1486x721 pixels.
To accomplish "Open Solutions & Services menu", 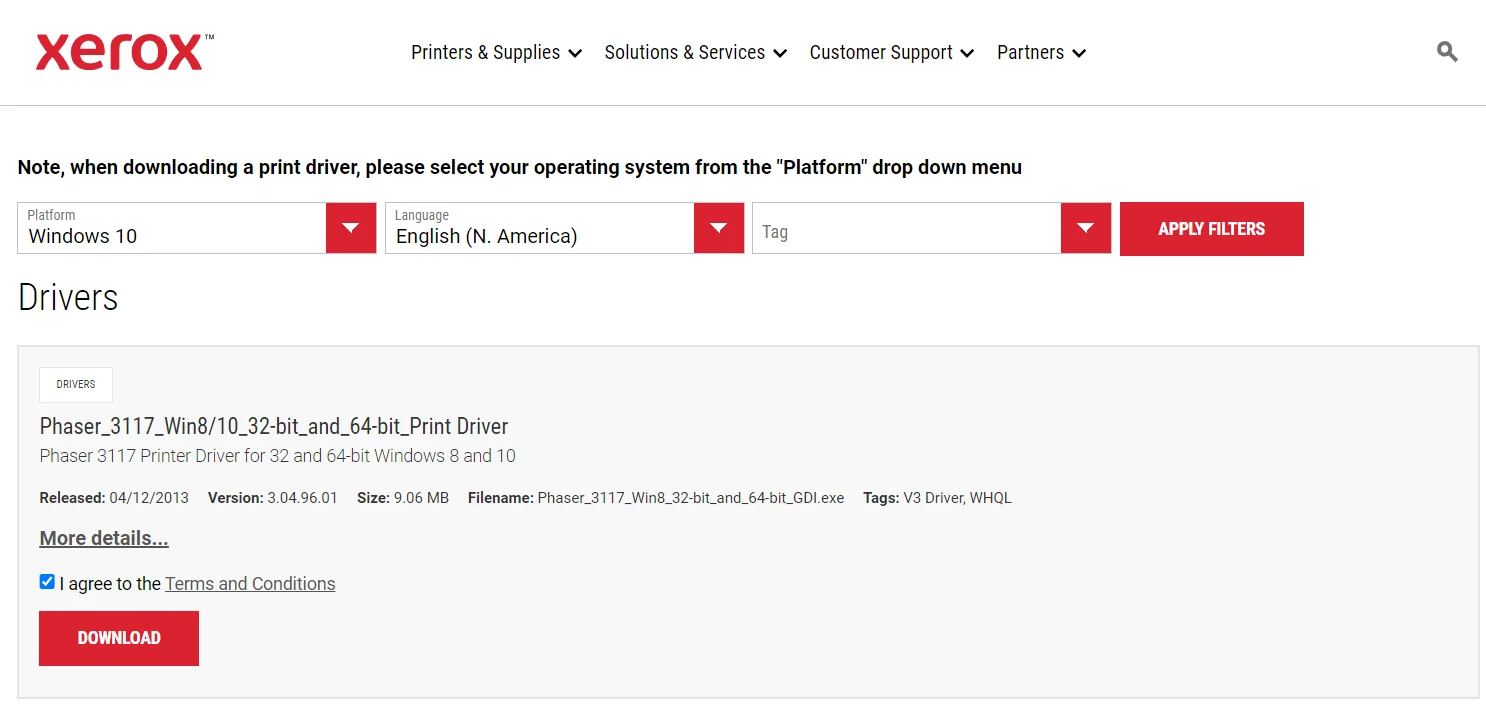I will click(695, 53).
